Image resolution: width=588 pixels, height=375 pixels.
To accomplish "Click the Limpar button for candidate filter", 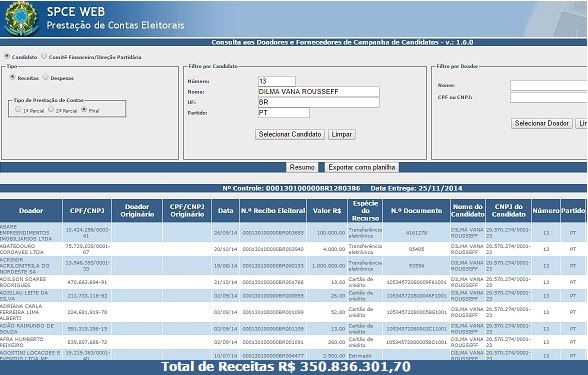I will (x=342, y=134).
